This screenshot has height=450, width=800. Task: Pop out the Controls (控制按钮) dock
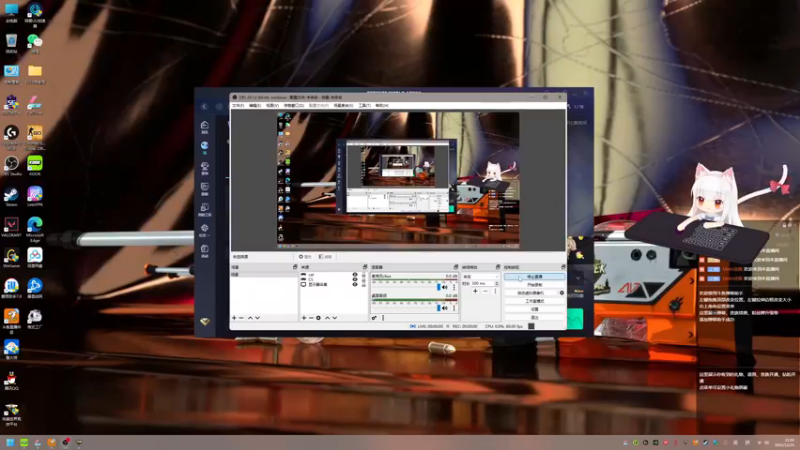pos(563,267)
